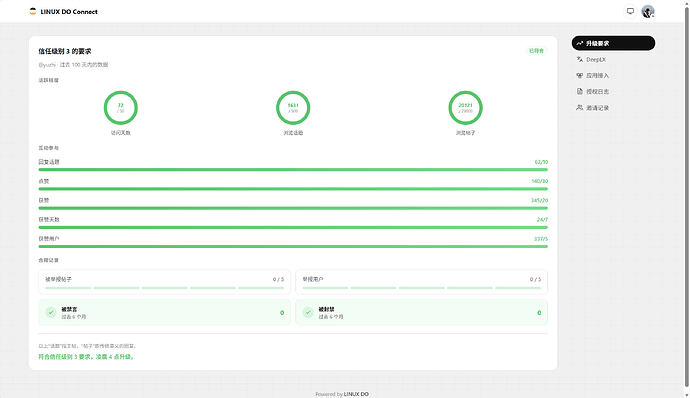Viewport: 690px width, 398px height.
Task: Click the 回复话题 progress bar
Action: pos(293,170)
